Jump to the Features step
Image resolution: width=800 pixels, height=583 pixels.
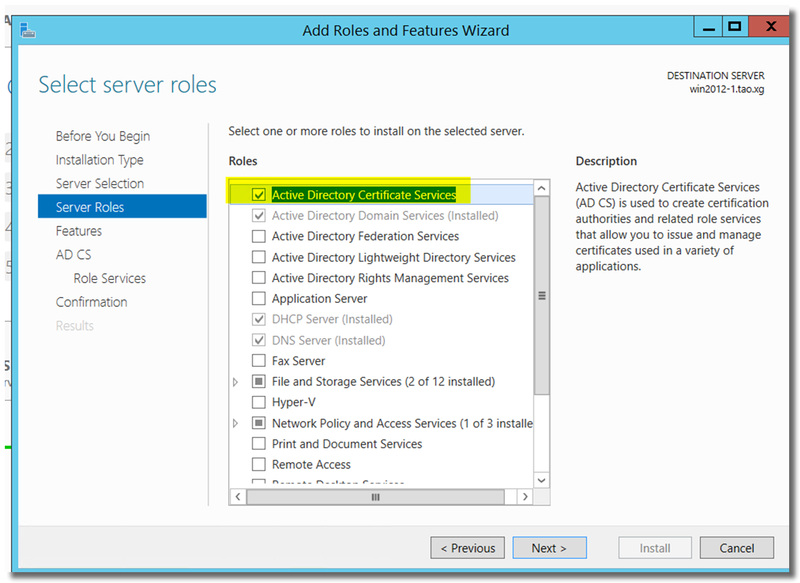tap(79, 231)
